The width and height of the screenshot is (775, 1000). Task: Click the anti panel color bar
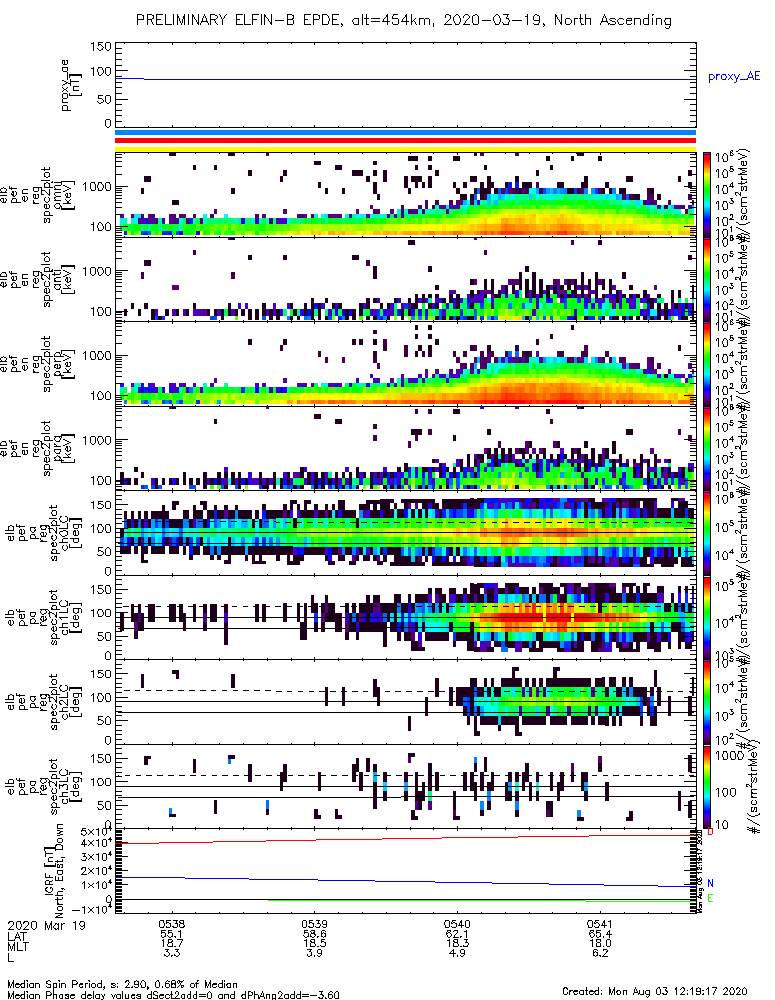click(707, 279)
